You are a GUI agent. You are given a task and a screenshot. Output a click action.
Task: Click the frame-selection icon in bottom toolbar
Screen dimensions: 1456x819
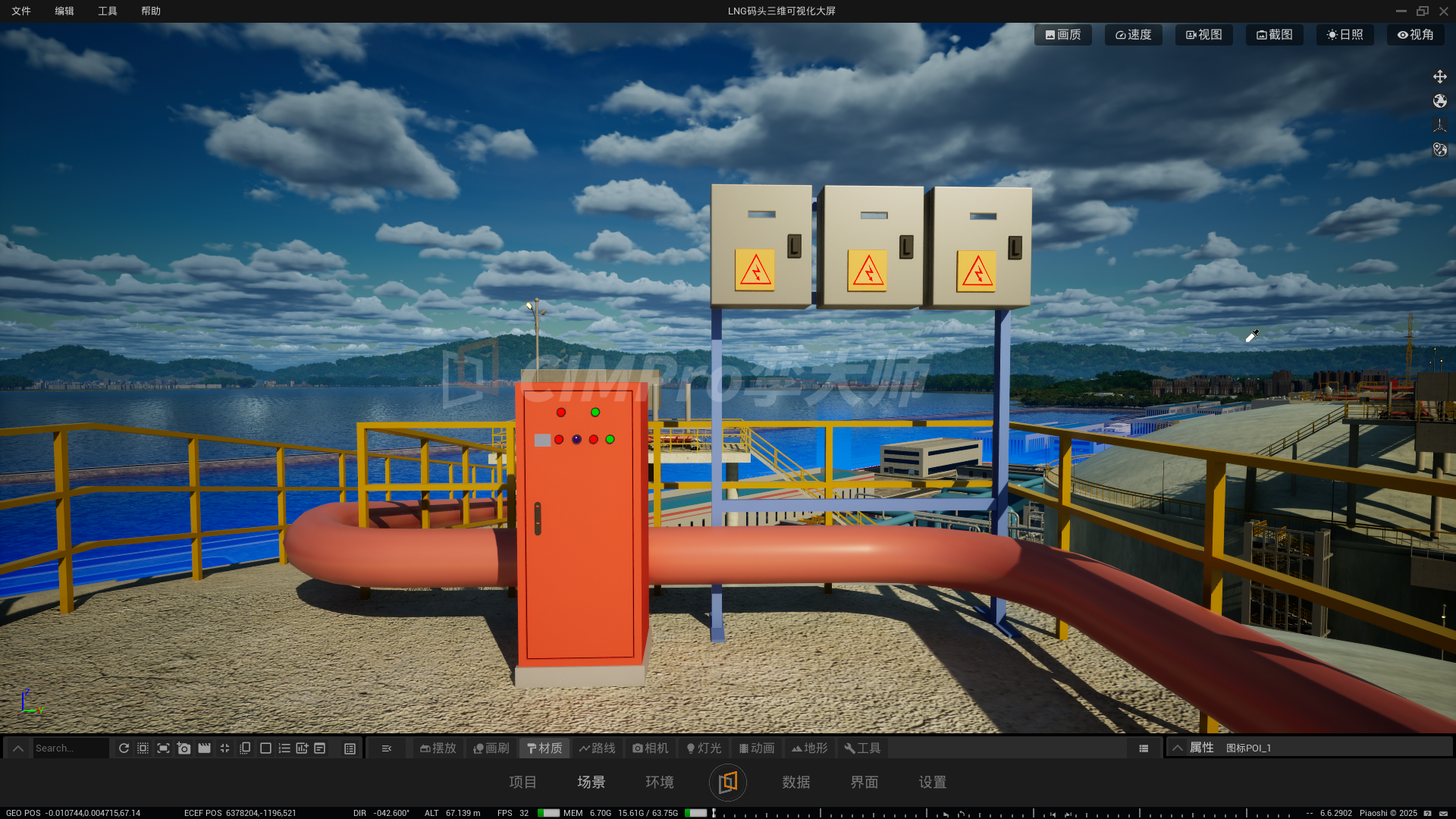tap(163, 748)
